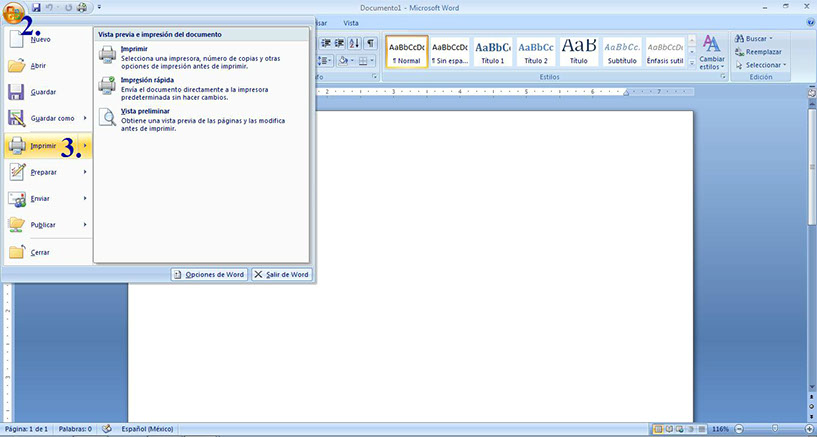Open the Vista ribbon tab

click(351, 23)
